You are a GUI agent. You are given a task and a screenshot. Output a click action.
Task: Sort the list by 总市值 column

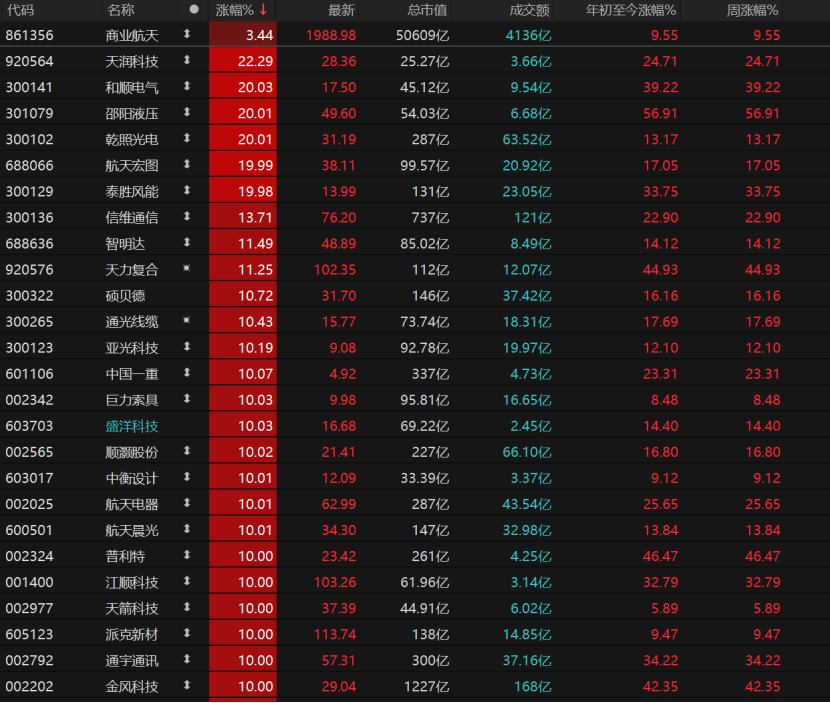427,10
